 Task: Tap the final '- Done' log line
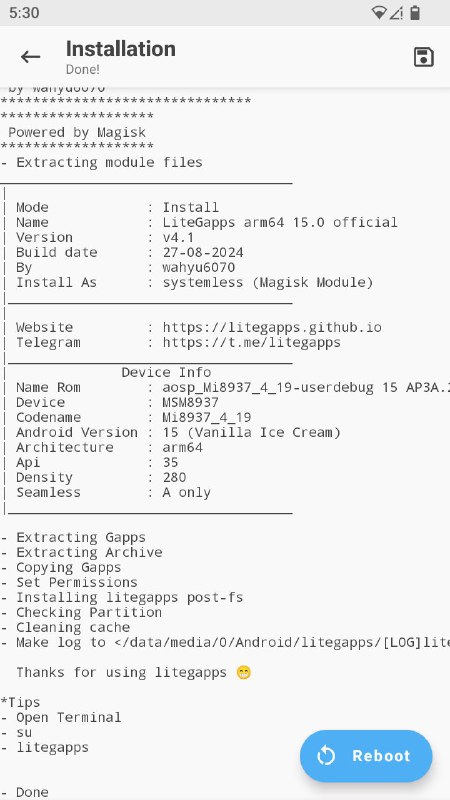24,792
